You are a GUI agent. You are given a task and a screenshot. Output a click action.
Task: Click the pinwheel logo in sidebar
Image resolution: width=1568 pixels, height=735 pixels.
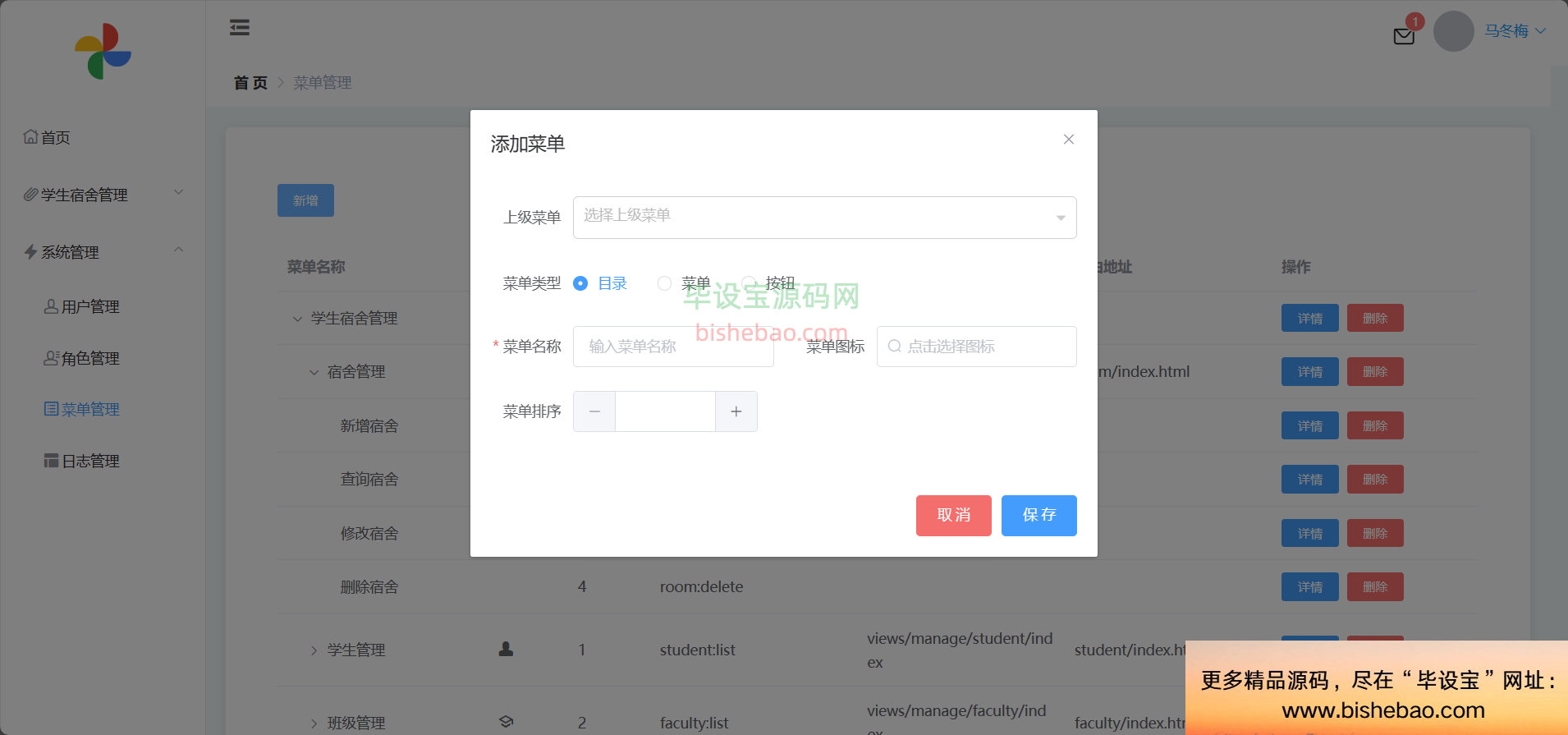click(x=103, y=52)
